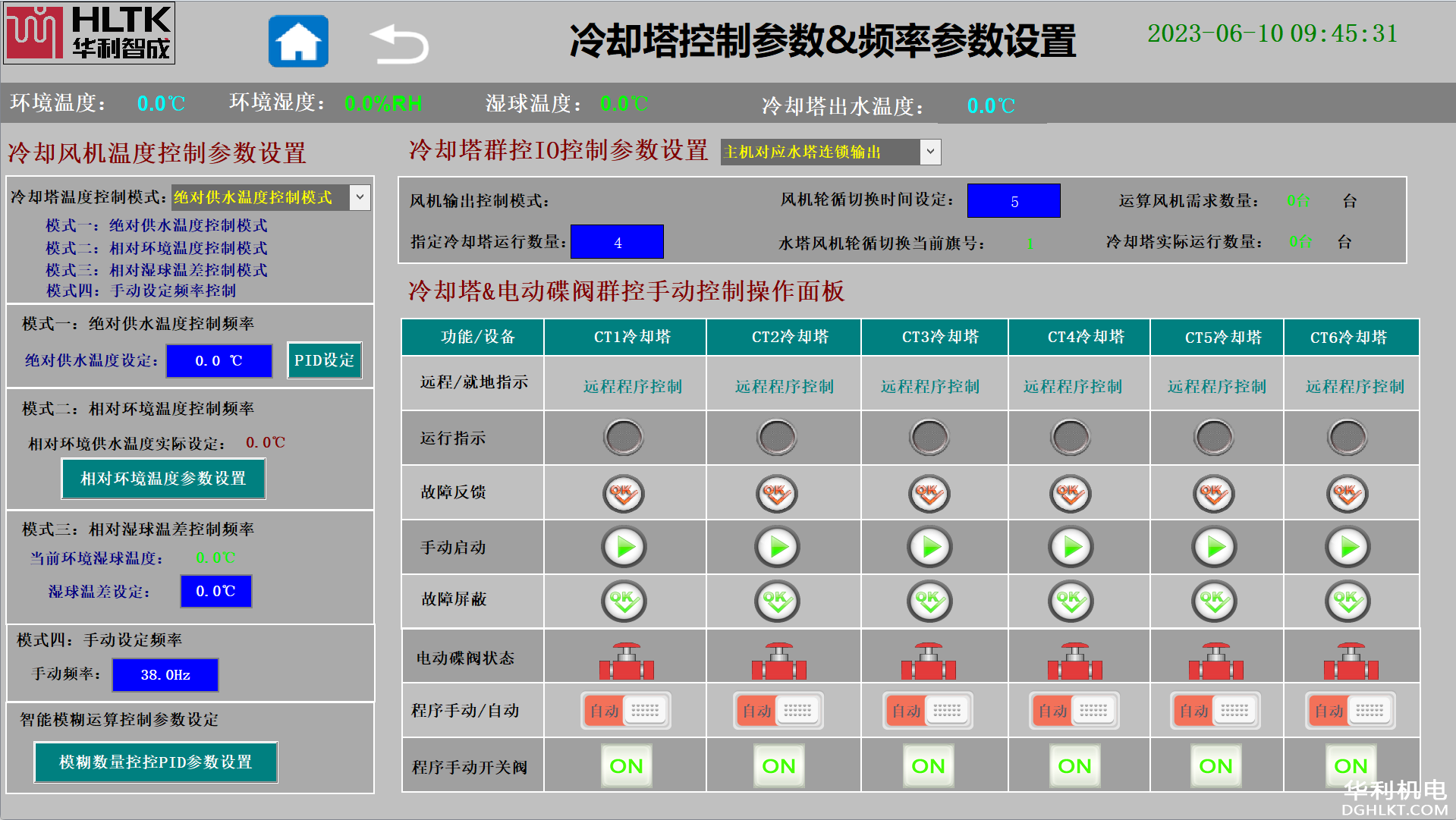Click the HLTK logo
The image size is (1456, 820).
90,33
